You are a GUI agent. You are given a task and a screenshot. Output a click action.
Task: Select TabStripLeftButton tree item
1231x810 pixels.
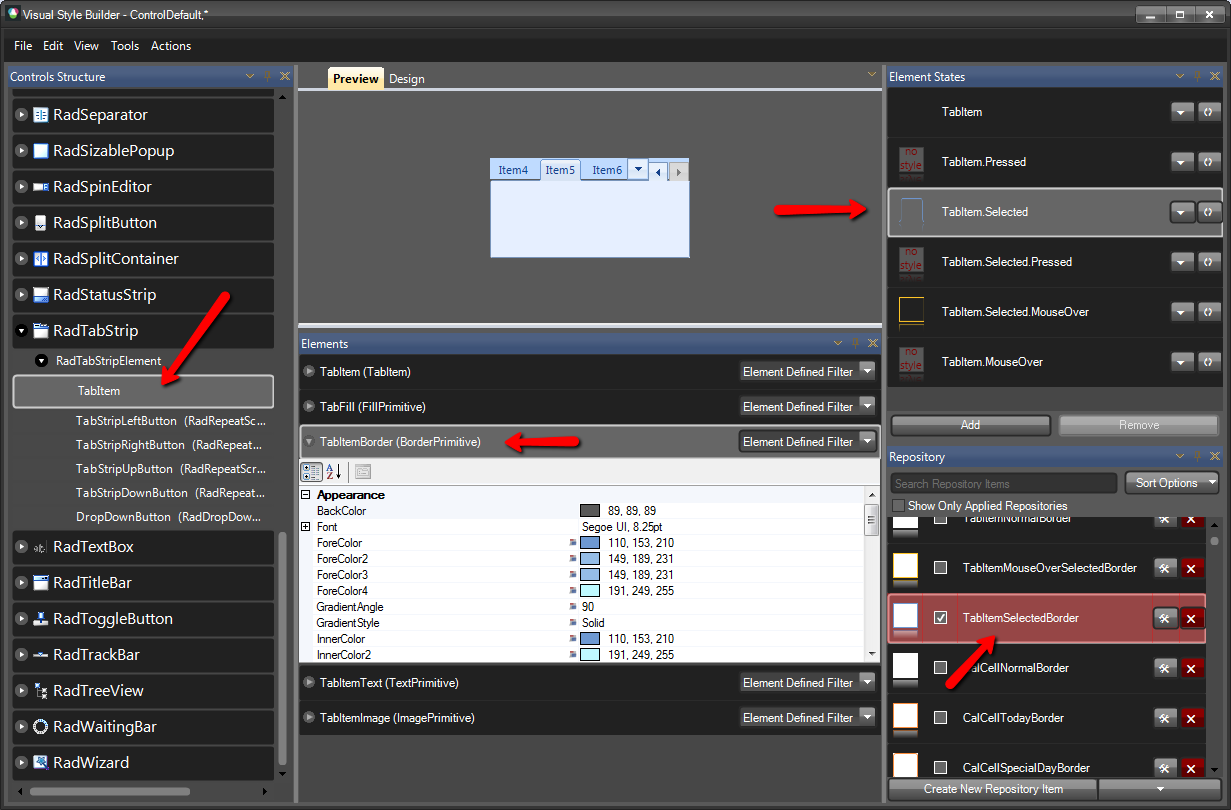[171, 421]
